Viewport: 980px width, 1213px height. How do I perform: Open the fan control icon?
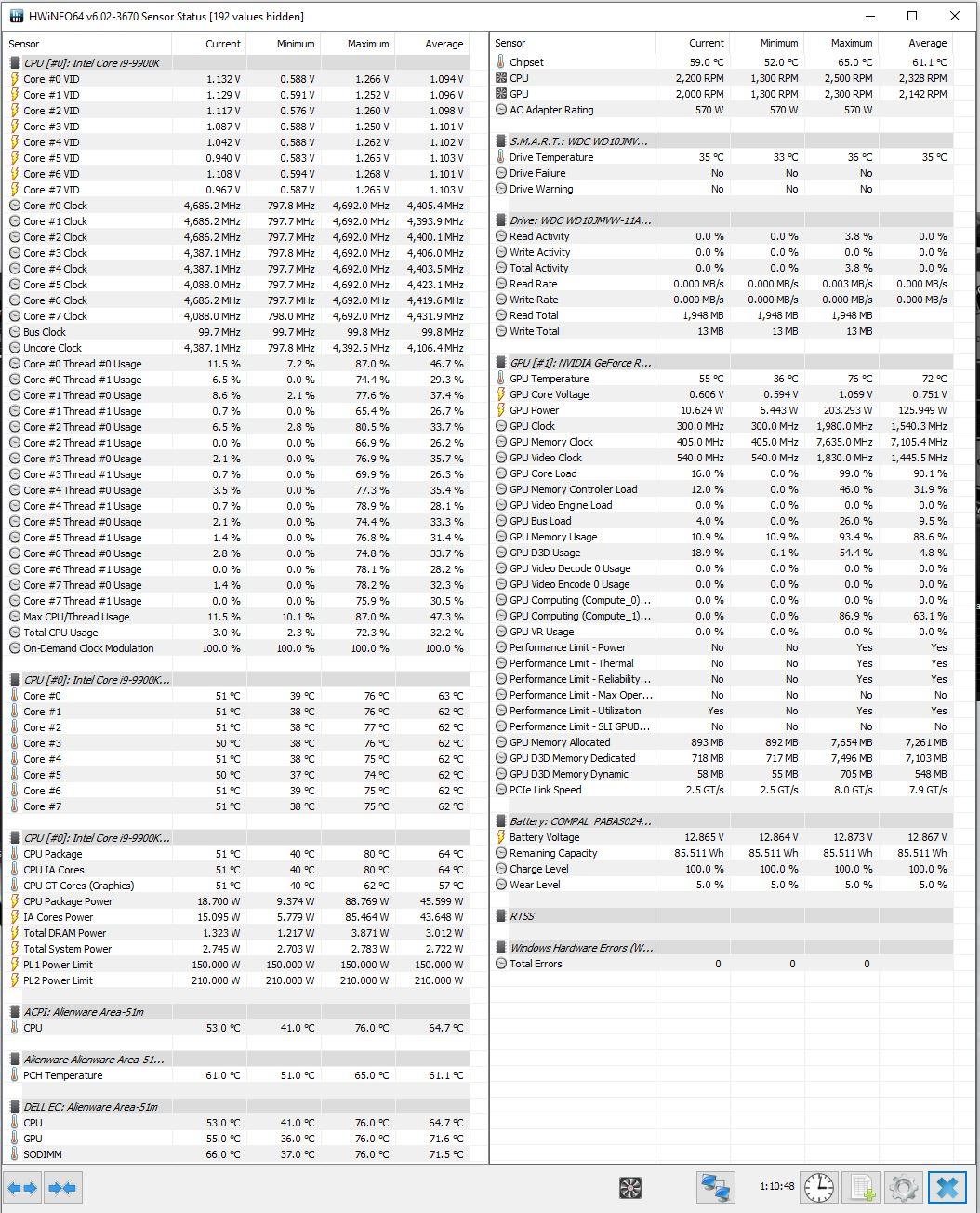point(630,1188)
